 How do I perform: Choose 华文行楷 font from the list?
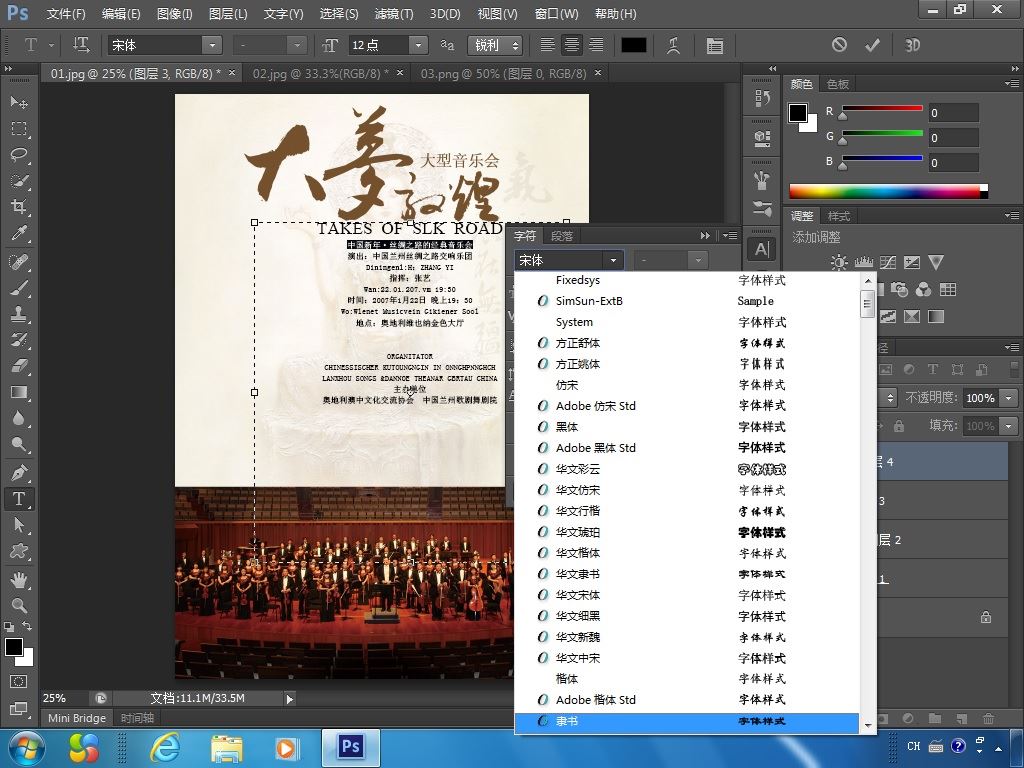click(577, 511)
